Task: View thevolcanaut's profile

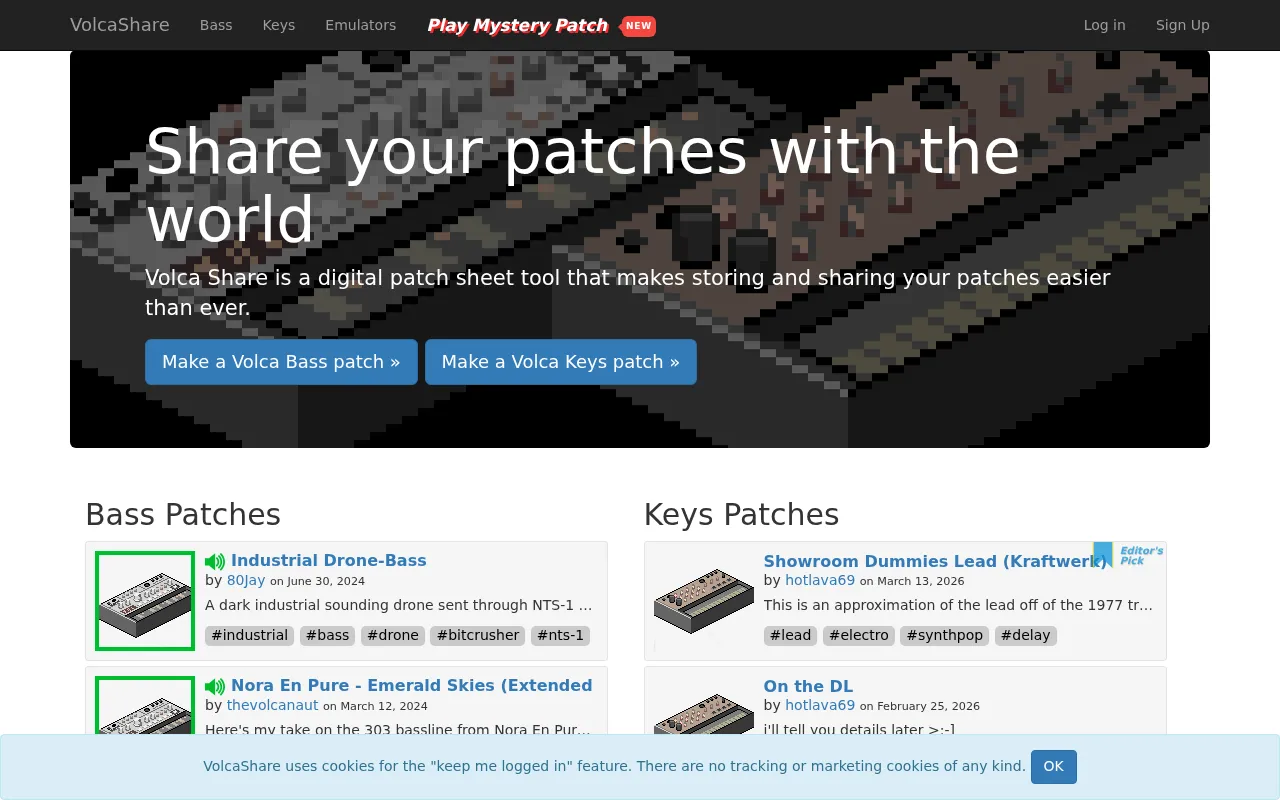Action: (x=273, y=705)
